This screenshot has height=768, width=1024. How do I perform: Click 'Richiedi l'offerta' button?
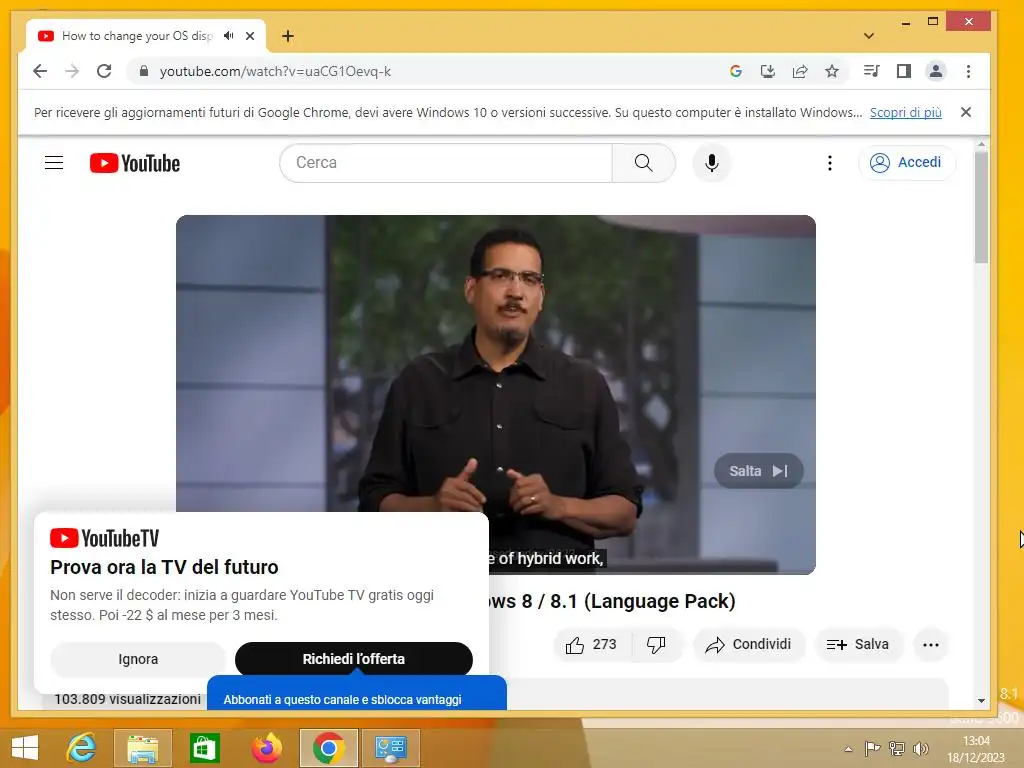click(353, 660)
